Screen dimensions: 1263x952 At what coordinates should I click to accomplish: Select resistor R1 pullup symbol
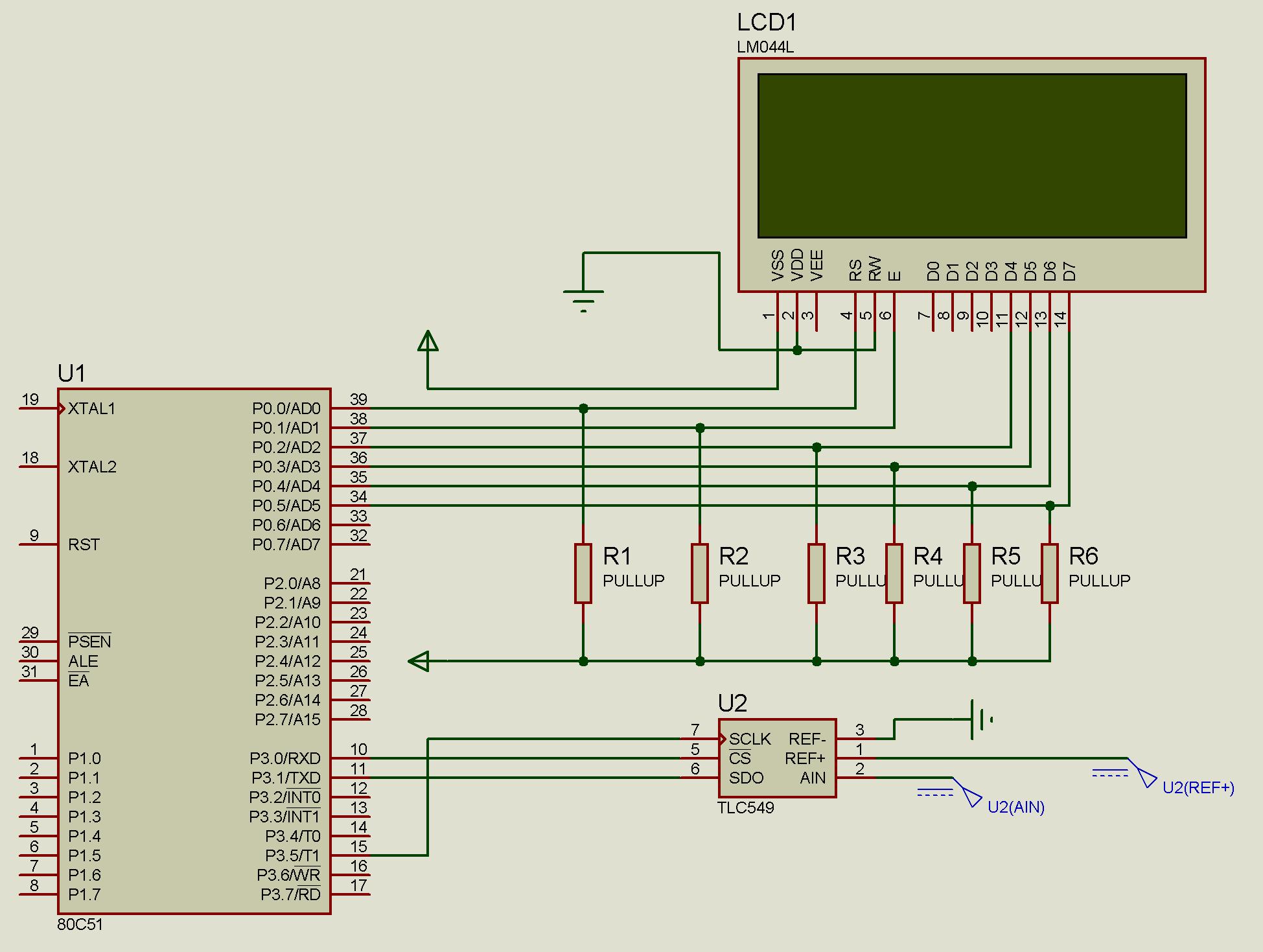[583, 574]
